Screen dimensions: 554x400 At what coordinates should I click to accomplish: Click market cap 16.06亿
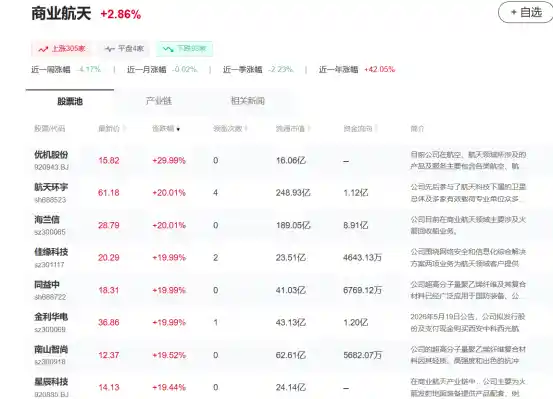pos(291,161)
